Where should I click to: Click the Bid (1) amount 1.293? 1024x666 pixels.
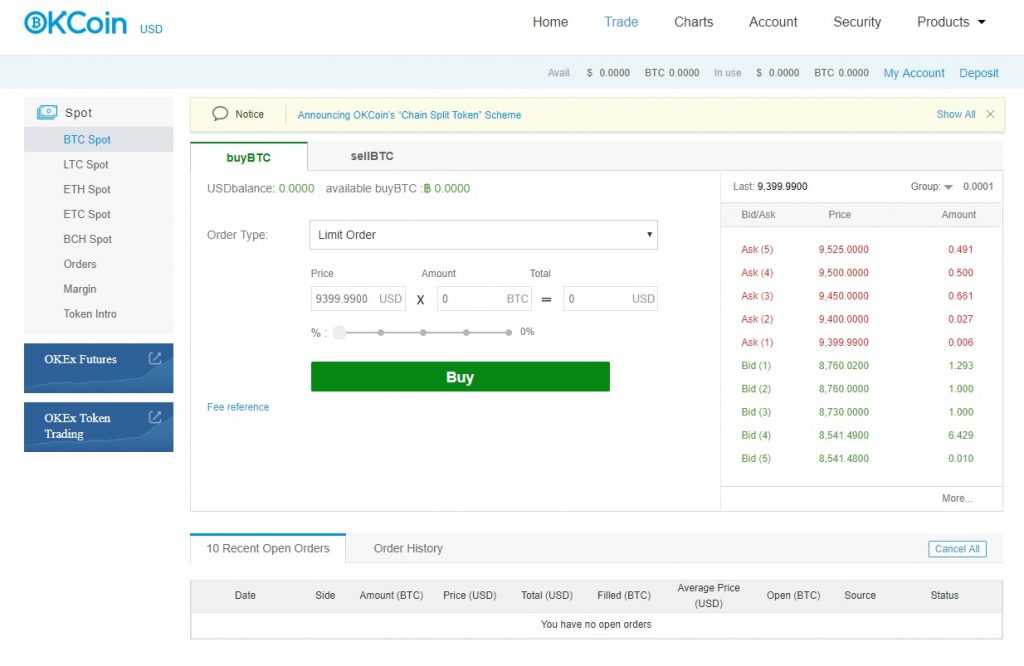point(961,366)
